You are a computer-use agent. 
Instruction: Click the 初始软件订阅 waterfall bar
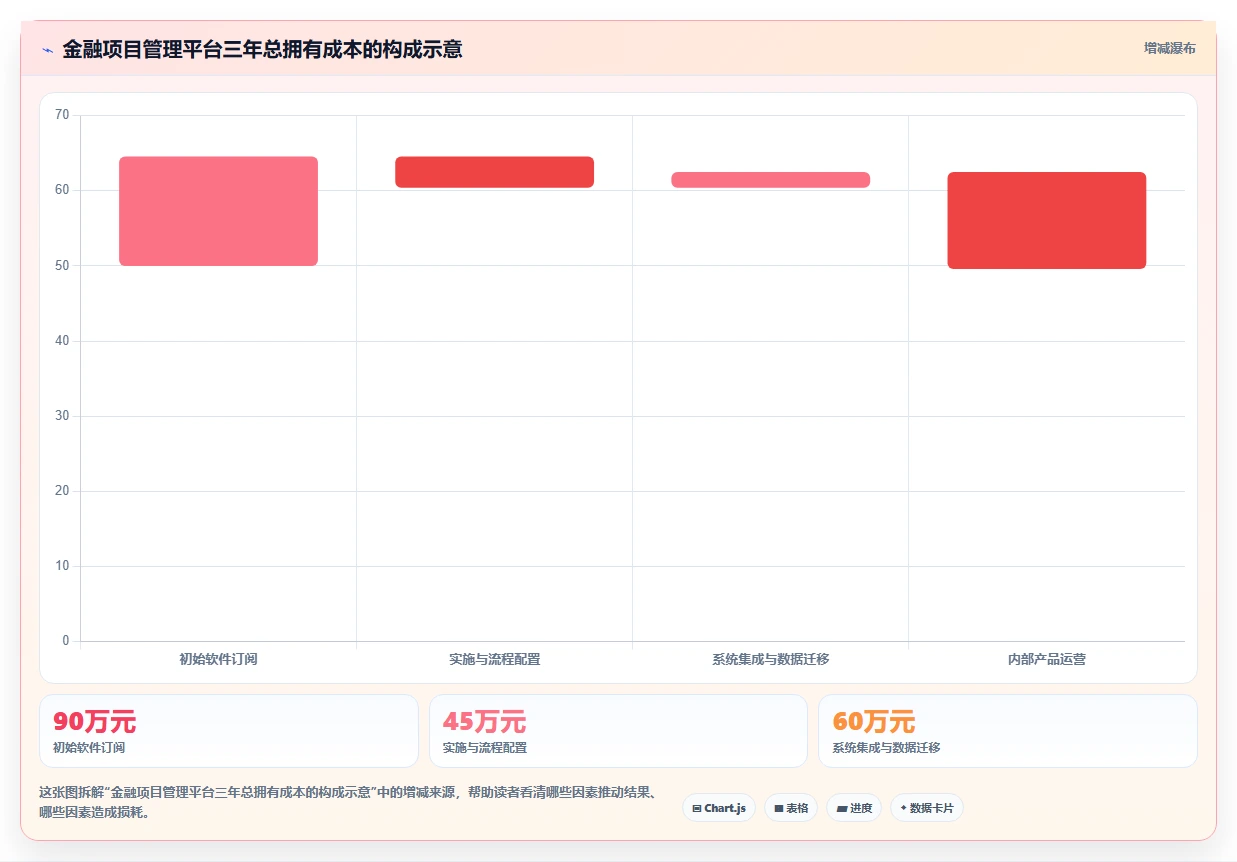pyautogui.click(x=218, y=211)
